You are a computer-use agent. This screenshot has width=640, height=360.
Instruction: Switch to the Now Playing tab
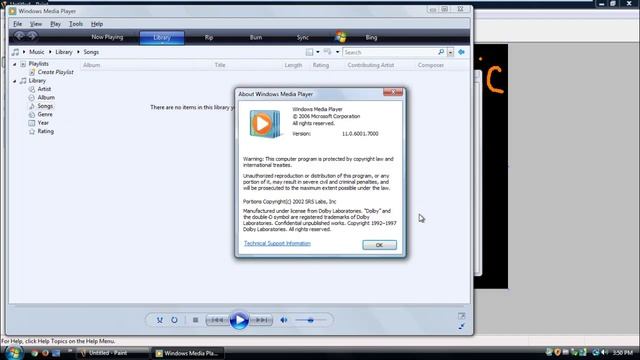(107, 37)
